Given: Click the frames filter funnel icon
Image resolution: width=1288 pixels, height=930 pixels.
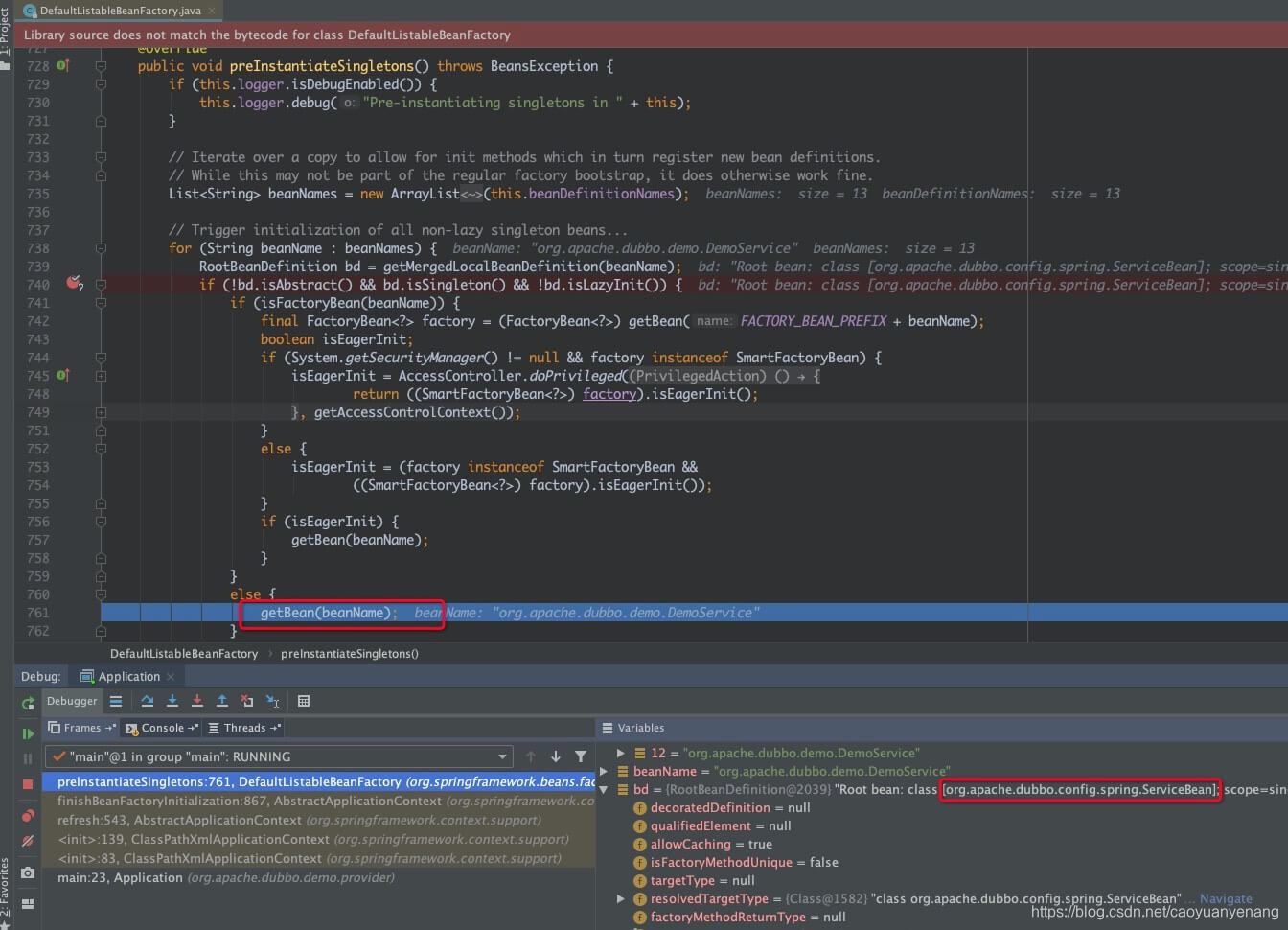Looking at the screenshot, I should 580,756.
